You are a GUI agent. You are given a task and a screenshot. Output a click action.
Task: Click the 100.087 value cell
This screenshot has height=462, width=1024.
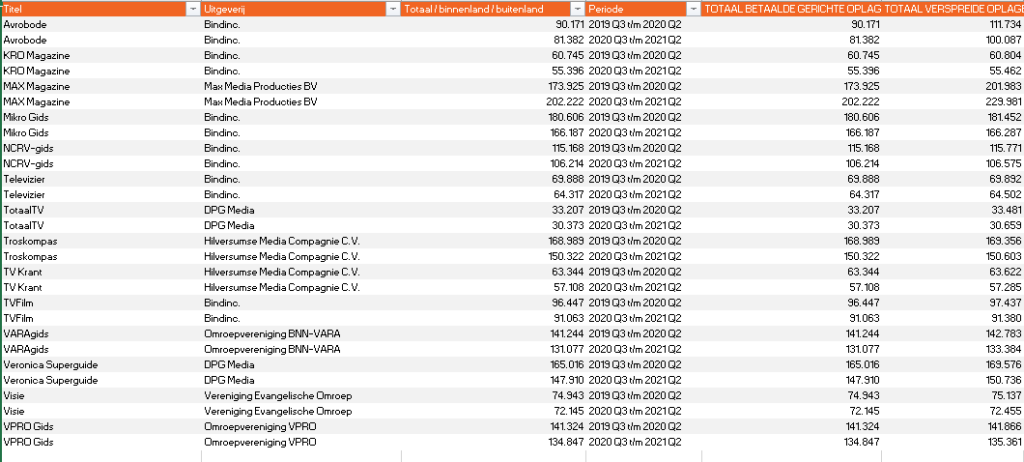tap(953, 40)
